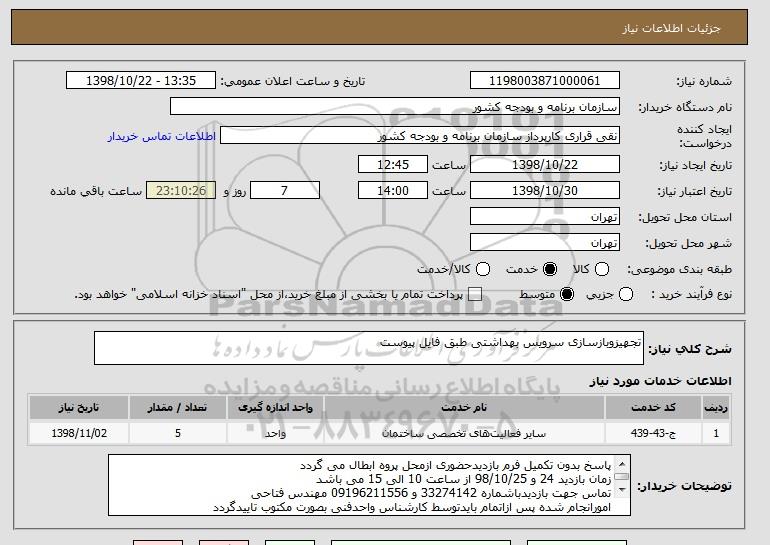Choose the جزیی purchase type radio

(x=626, y=294)
